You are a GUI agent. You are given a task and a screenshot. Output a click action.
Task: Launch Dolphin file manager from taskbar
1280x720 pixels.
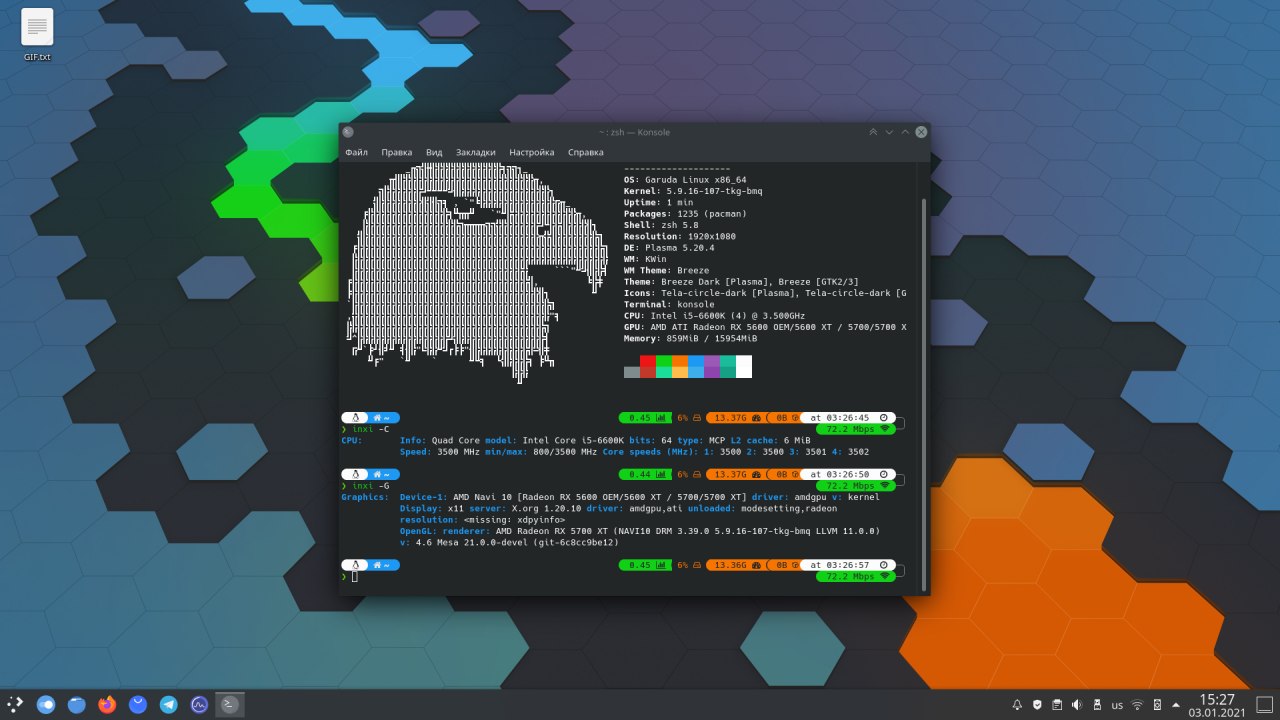click(x=76, y=705)
